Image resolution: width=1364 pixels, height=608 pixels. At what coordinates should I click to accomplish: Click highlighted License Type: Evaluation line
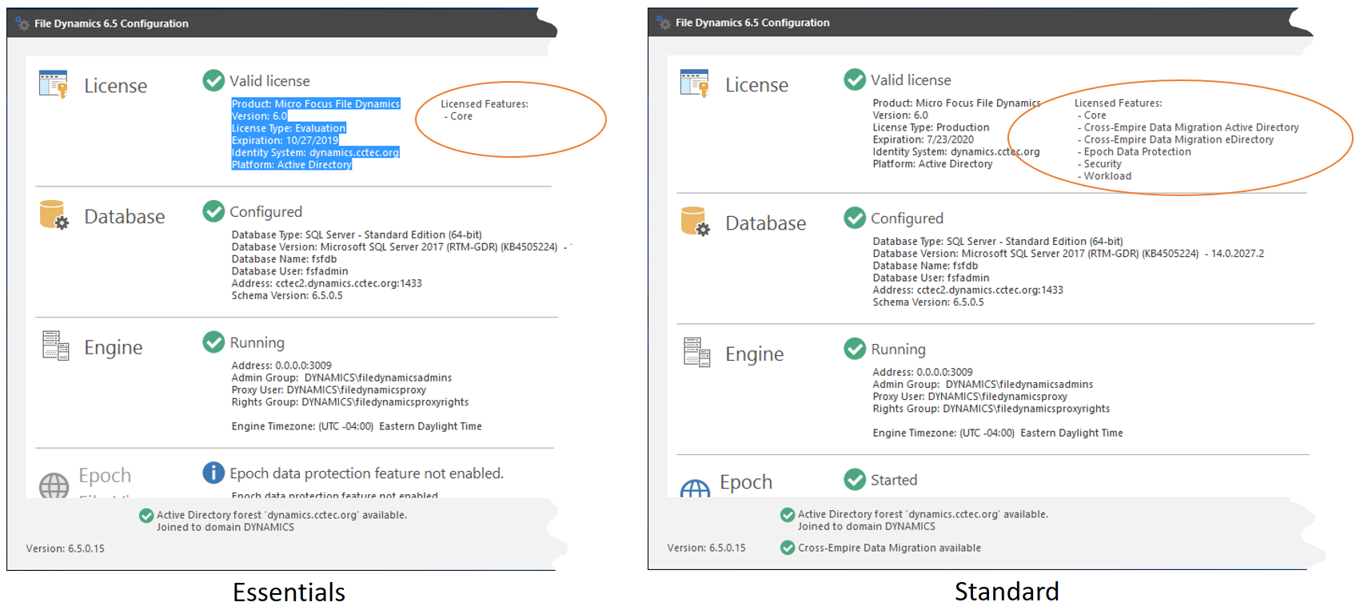[289, 128]
